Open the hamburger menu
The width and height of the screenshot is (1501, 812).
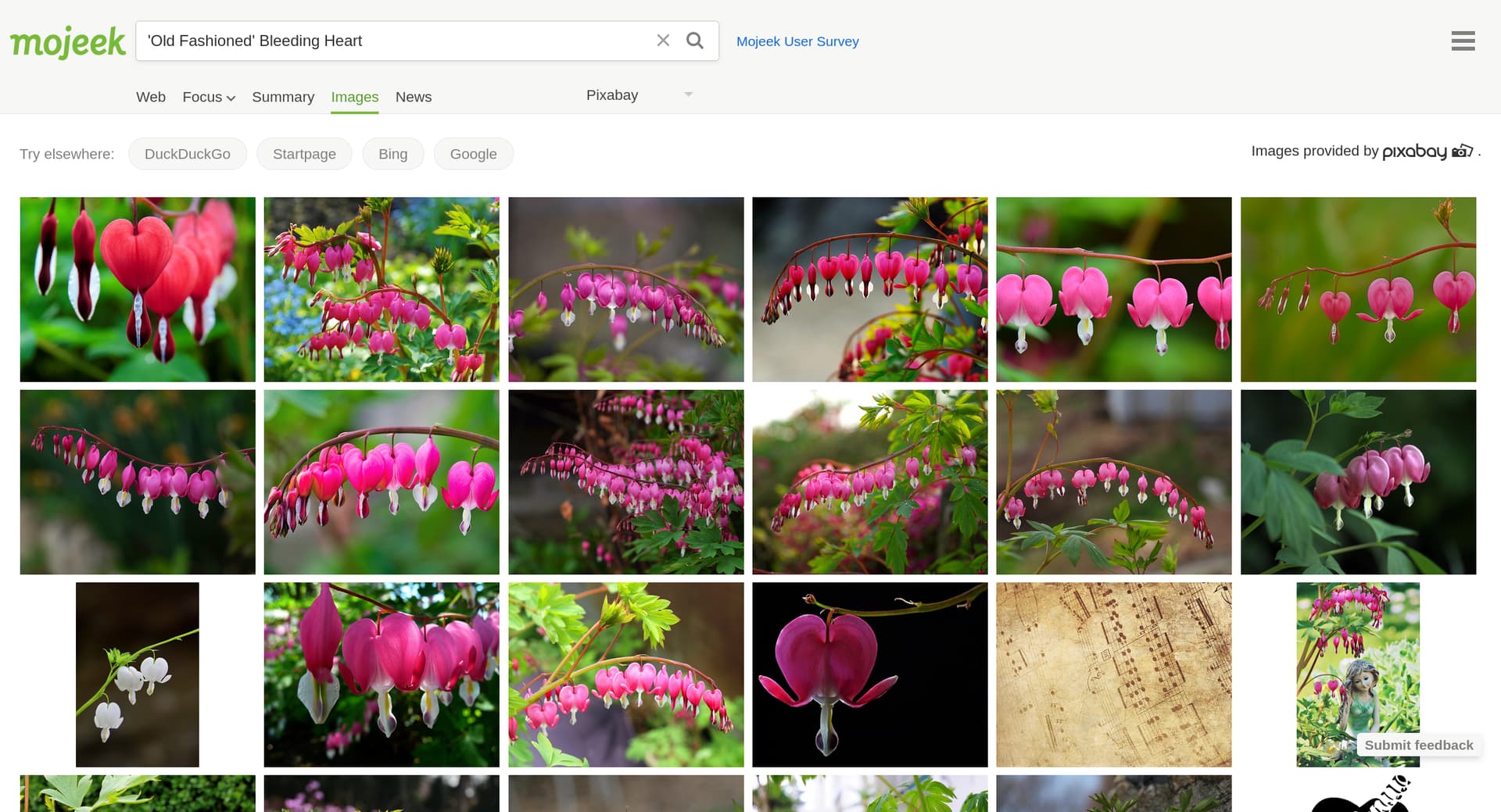[x=1463, y=41]
